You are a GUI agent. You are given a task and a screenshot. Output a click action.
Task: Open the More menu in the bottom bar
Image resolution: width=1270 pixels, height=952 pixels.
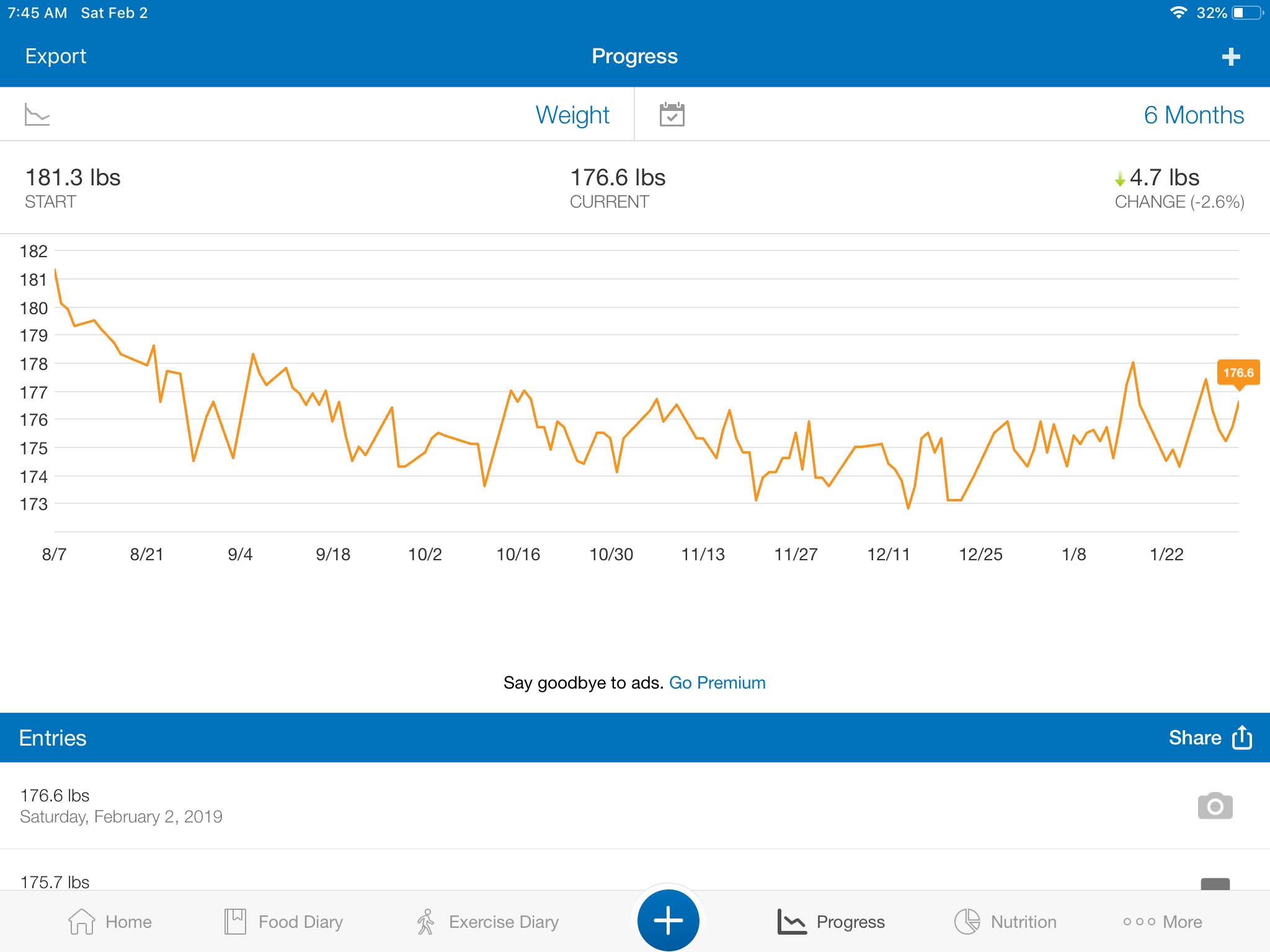click(x=1162, y=922)
